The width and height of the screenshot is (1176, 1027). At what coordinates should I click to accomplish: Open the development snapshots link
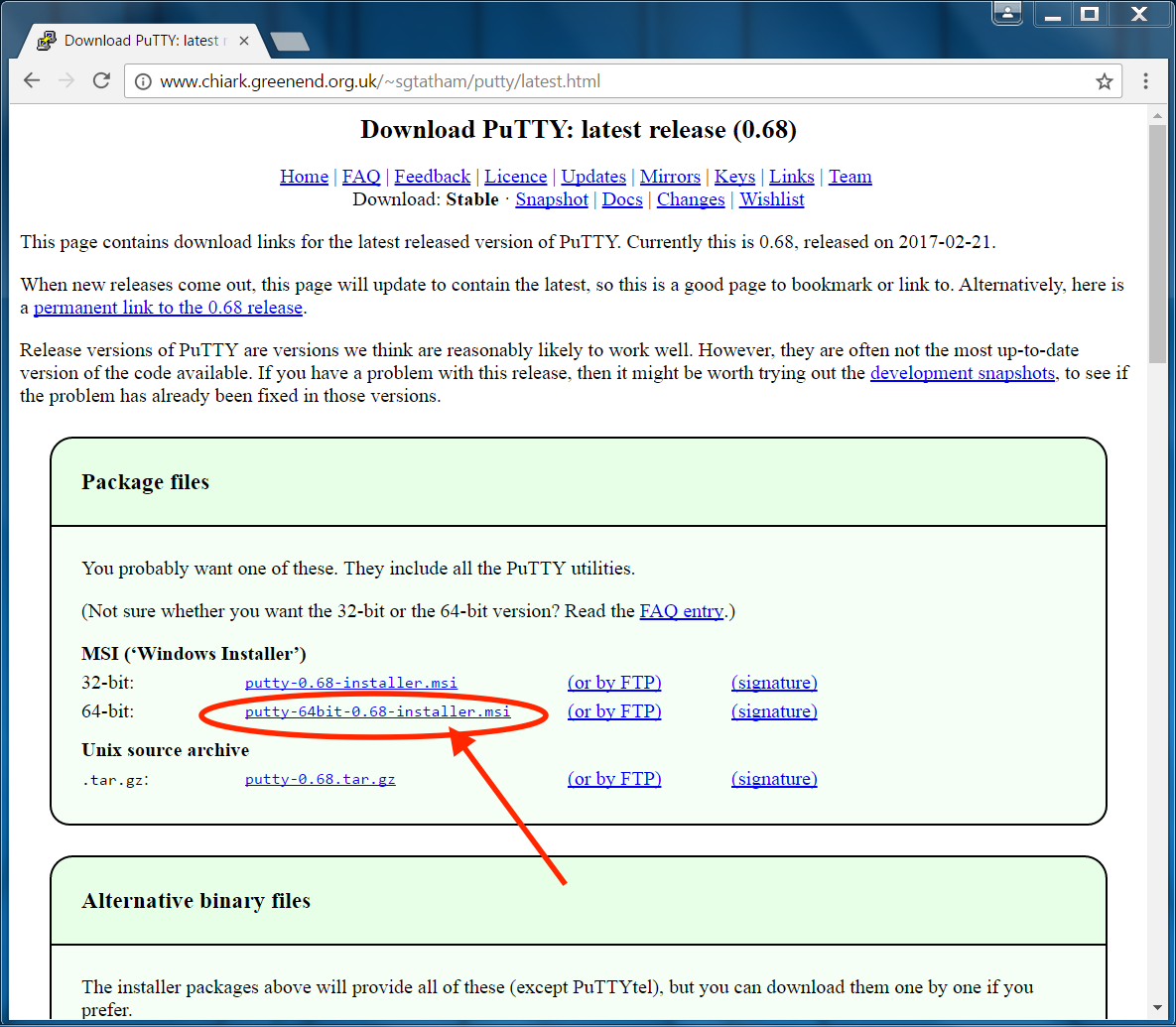(x=963, y=373)
